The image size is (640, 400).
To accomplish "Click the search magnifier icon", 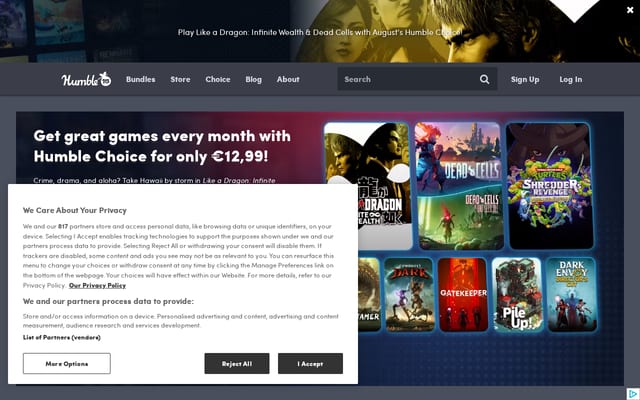I will click(x=484, y=79).
